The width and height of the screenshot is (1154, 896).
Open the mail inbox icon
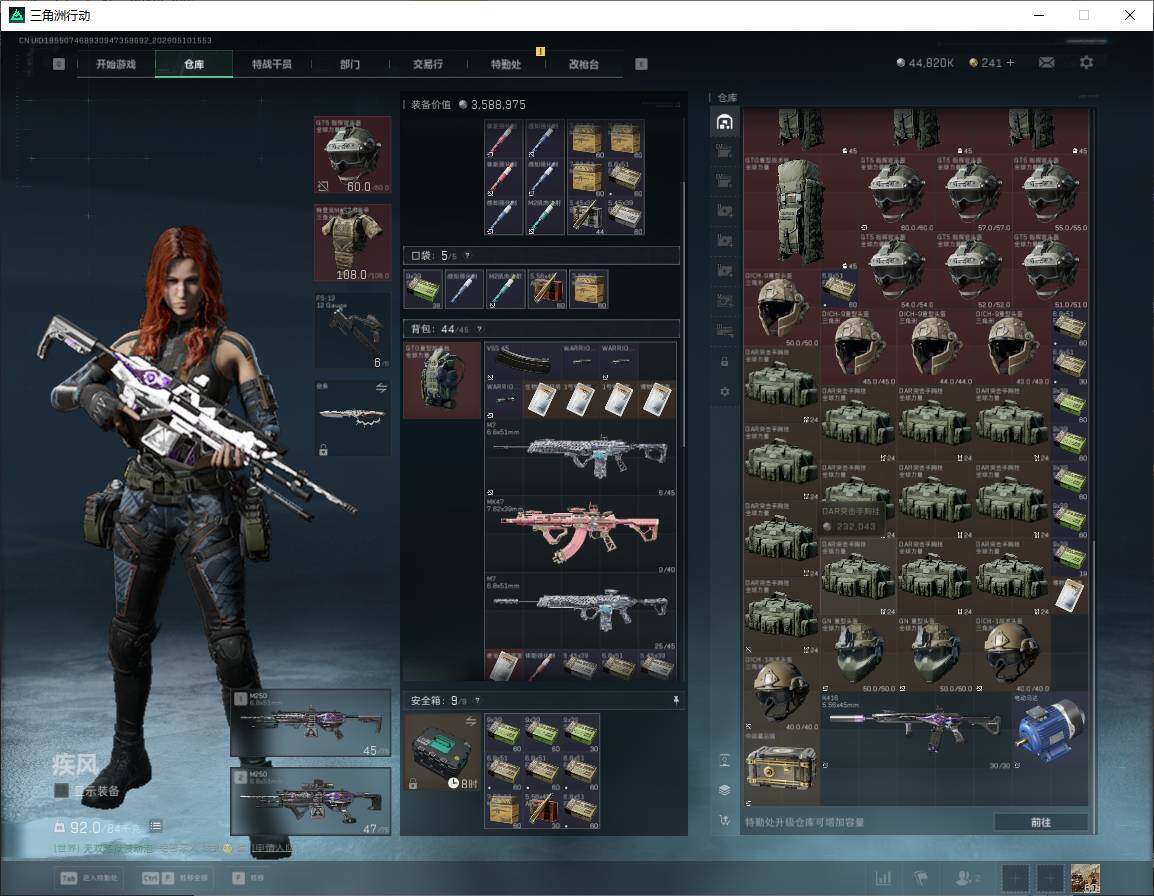pyautogui.click(x=1047, y=63)
